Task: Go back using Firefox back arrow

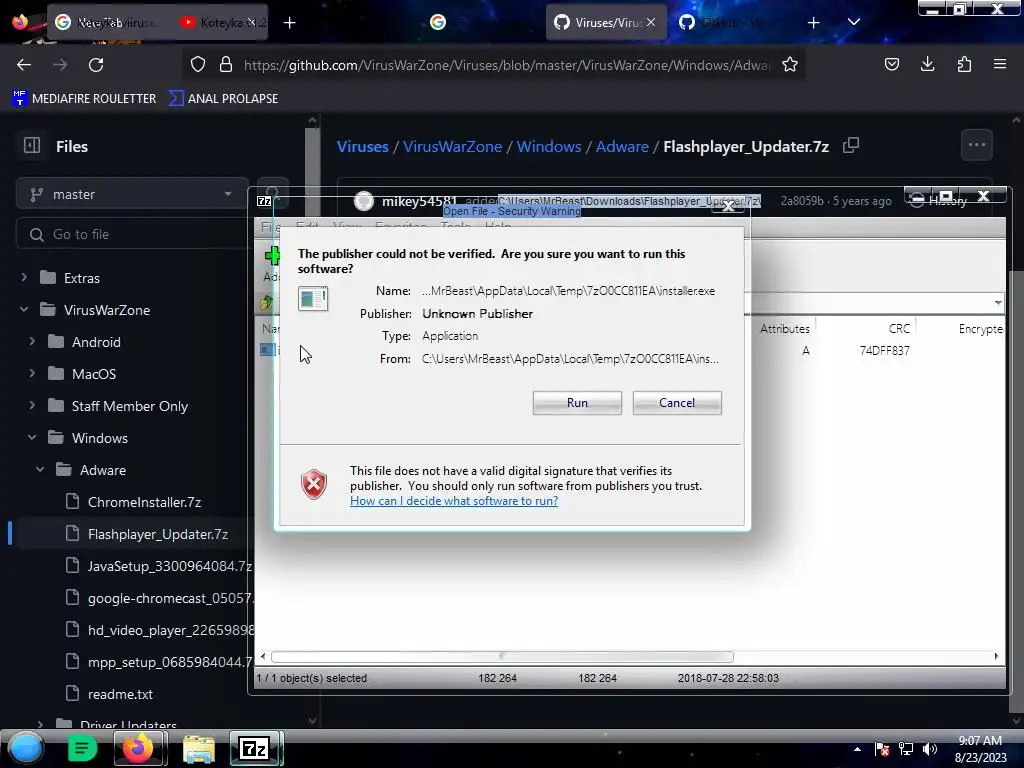Action: tap(24, 65)
